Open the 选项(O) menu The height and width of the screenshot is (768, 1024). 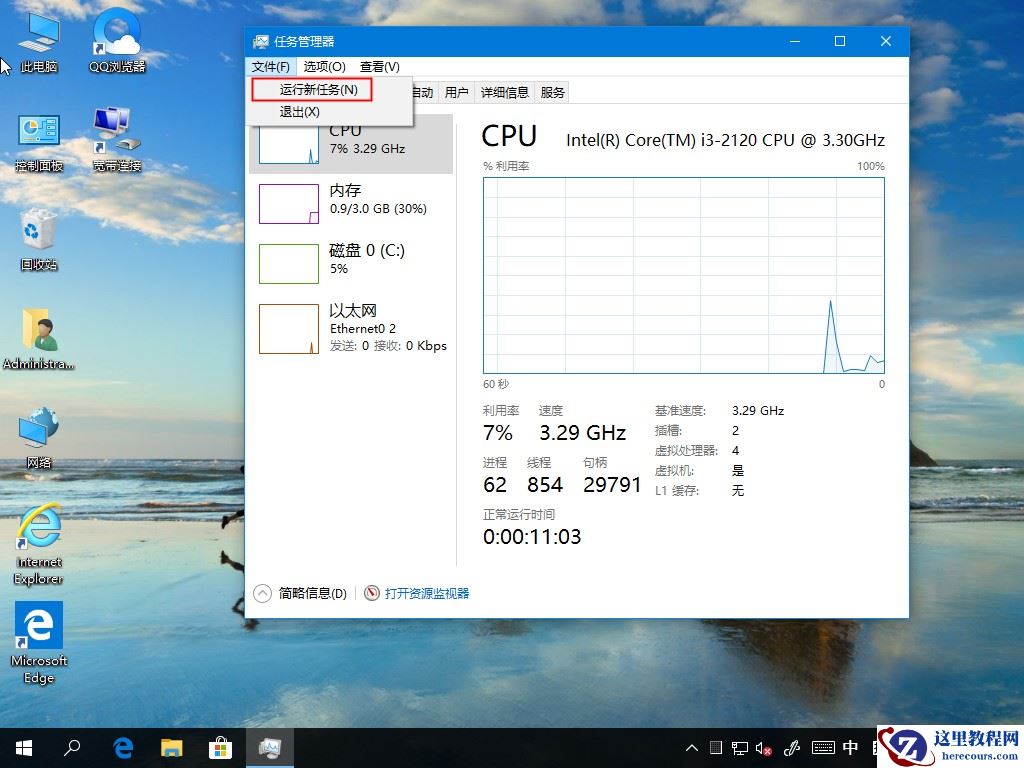point(322,66)
